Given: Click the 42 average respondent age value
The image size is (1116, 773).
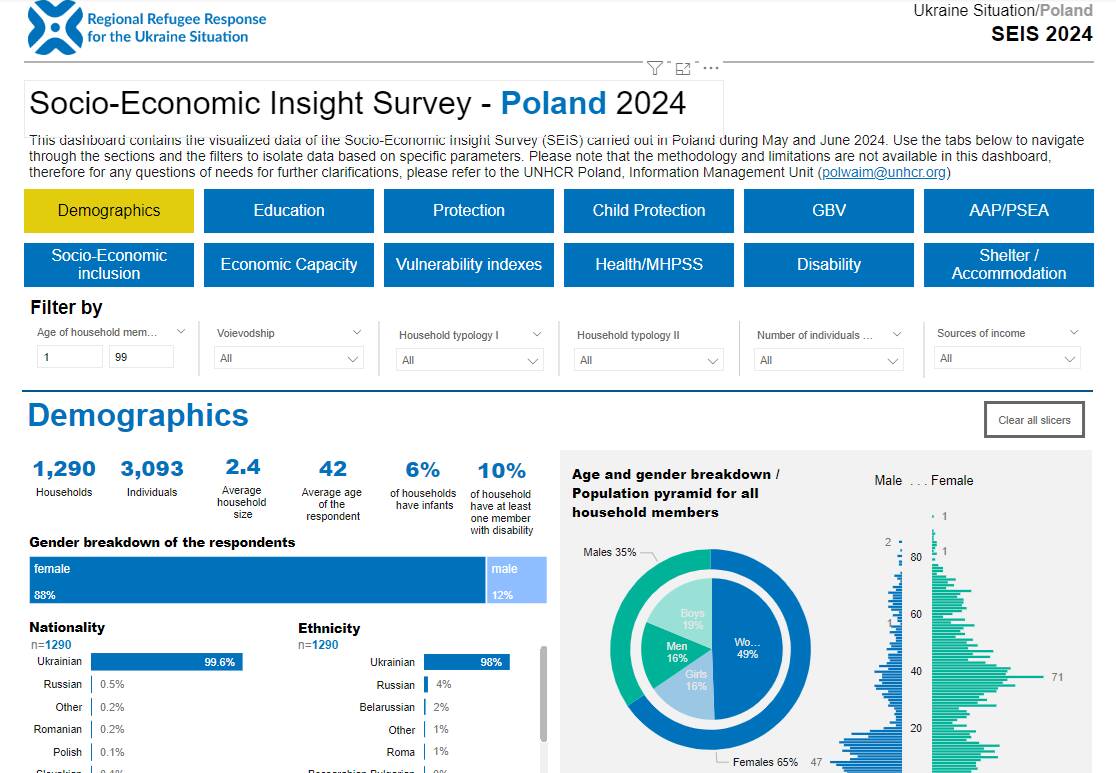Looking at the screenshot, I should tap(333, 468).
